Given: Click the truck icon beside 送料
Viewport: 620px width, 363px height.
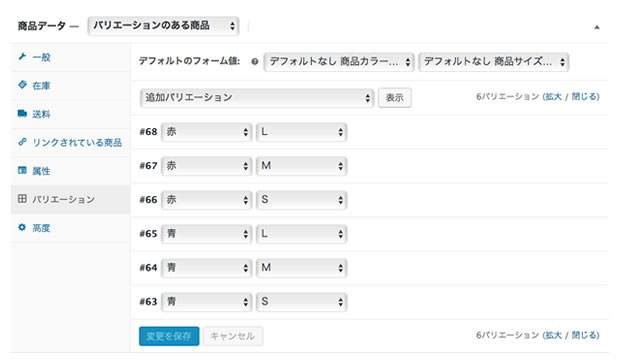Looking at the screenshot, I should click(22, 113).
